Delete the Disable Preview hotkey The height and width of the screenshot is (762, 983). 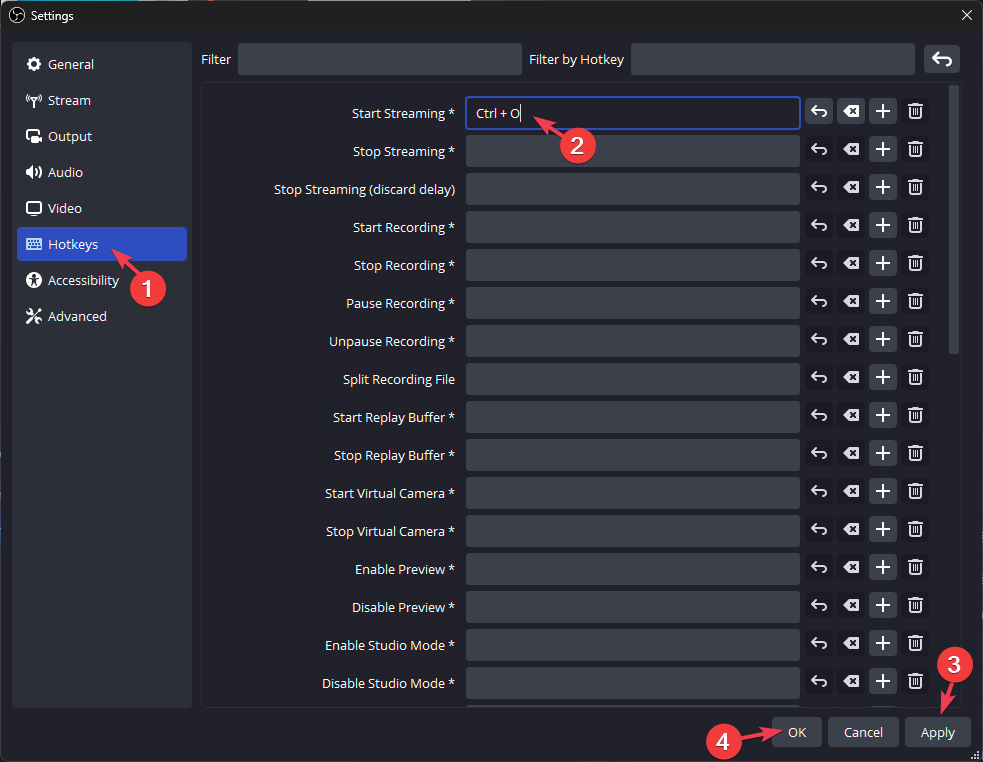tap(915, 605)
